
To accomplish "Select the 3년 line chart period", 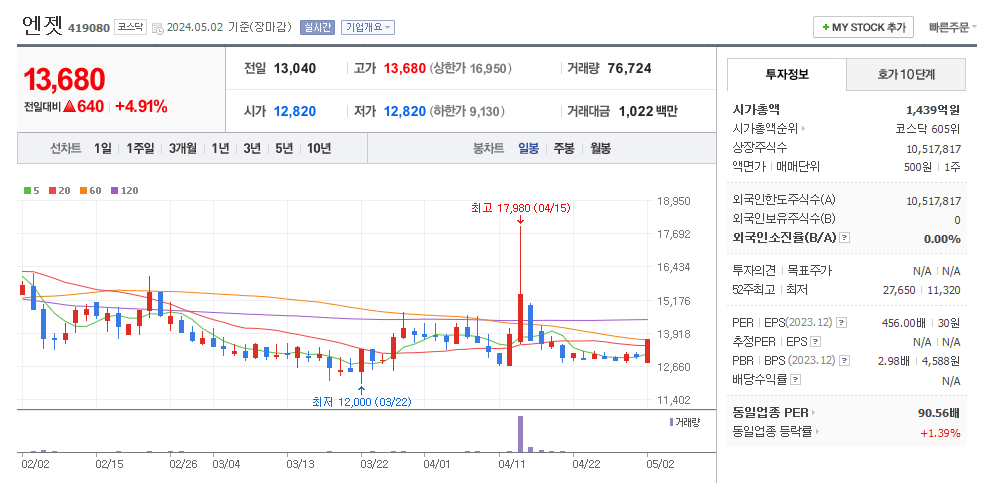I will tap(252, 149).
